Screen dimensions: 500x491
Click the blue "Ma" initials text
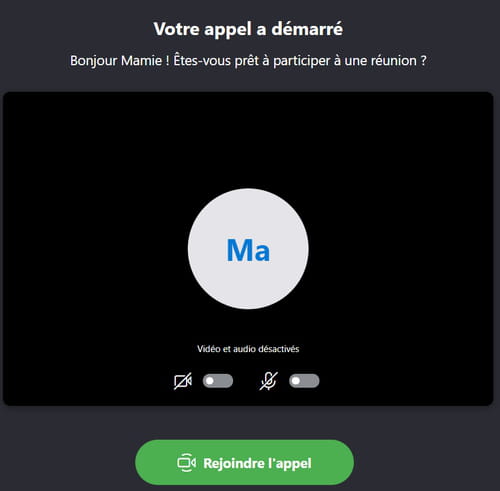248,250
